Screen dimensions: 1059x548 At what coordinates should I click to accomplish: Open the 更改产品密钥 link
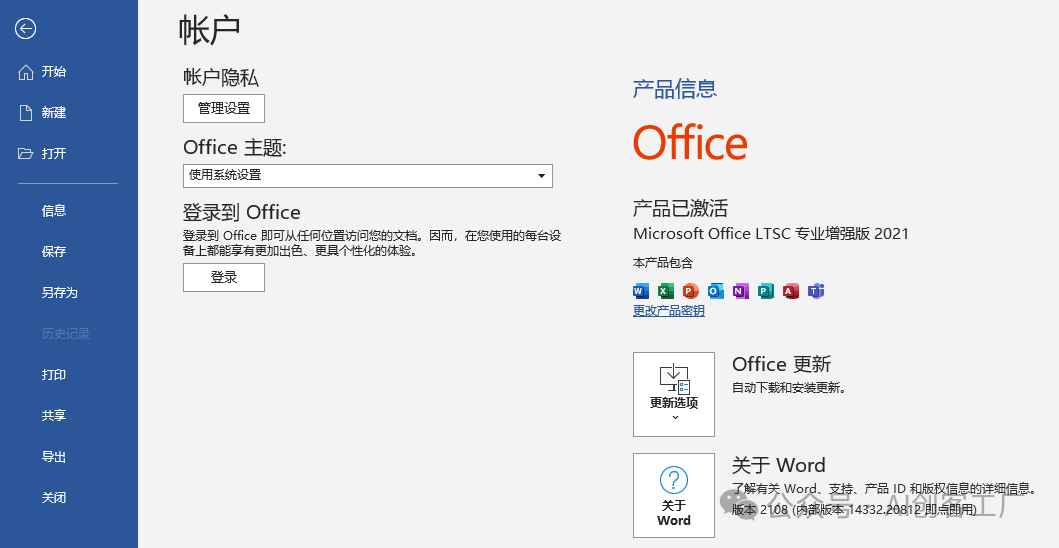pyautogui.click(x=669, y=311)
